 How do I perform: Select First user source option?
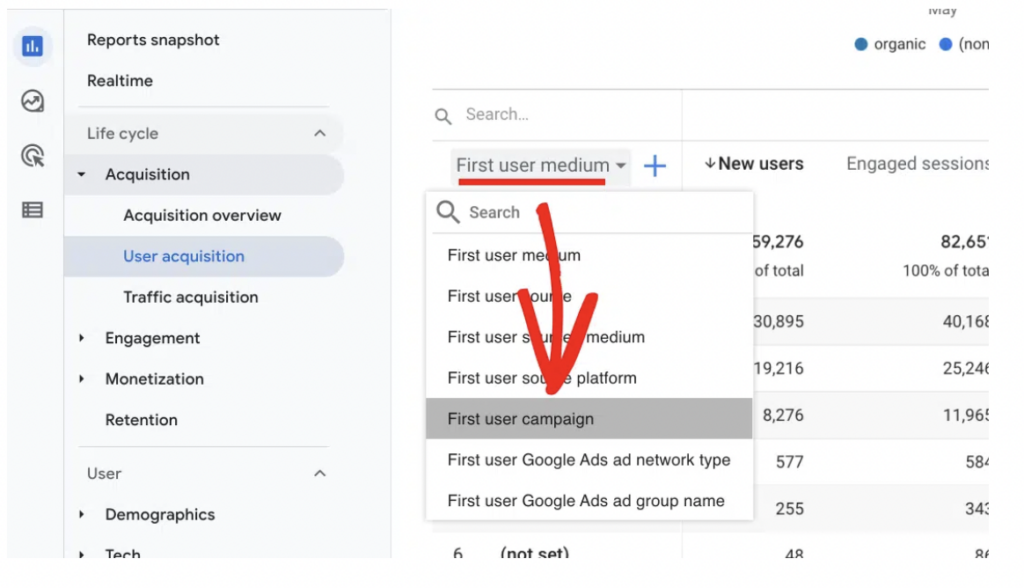589,296
